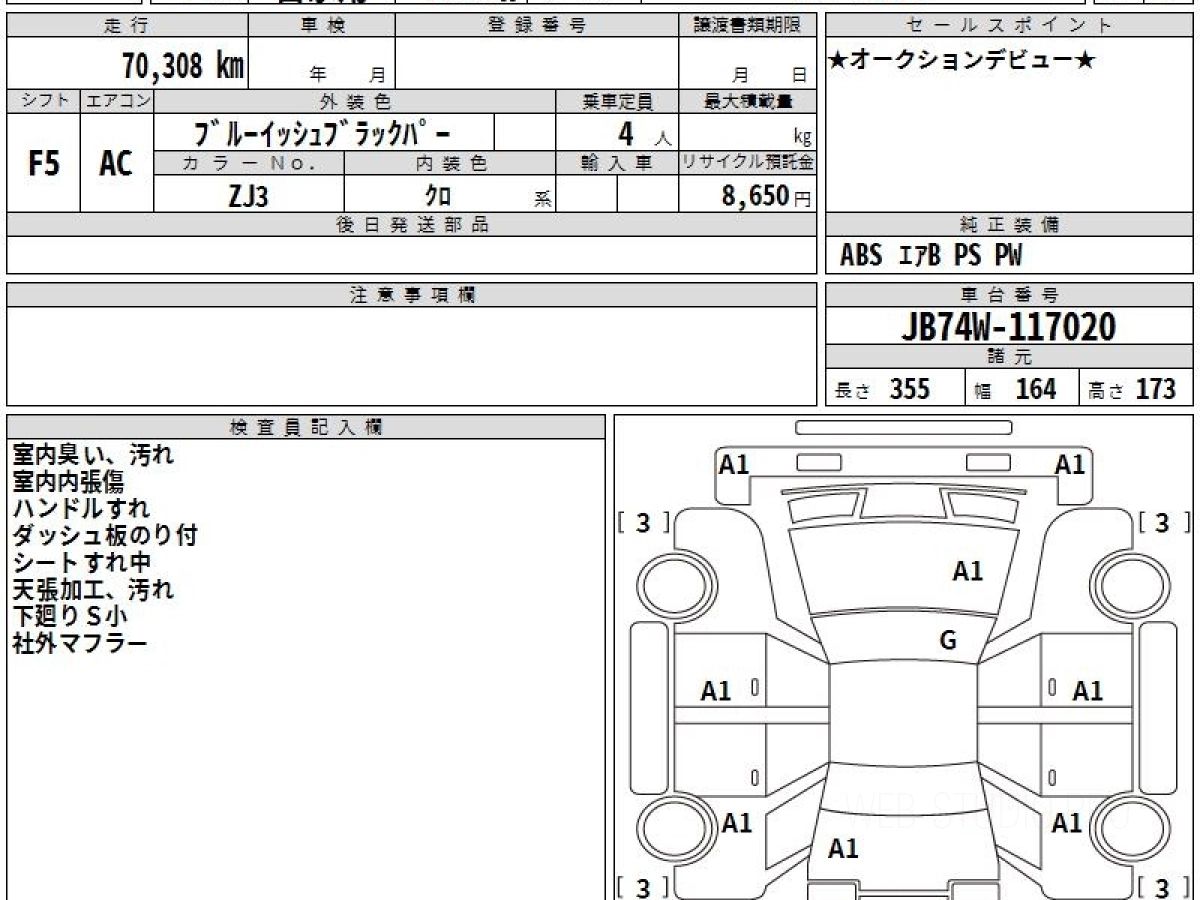Image resolution: width=1200 pixels, height=900 pixels.
Task: Click the 4 人 seating capacity value
Action: pyautogui.click(x=643, y=134)
